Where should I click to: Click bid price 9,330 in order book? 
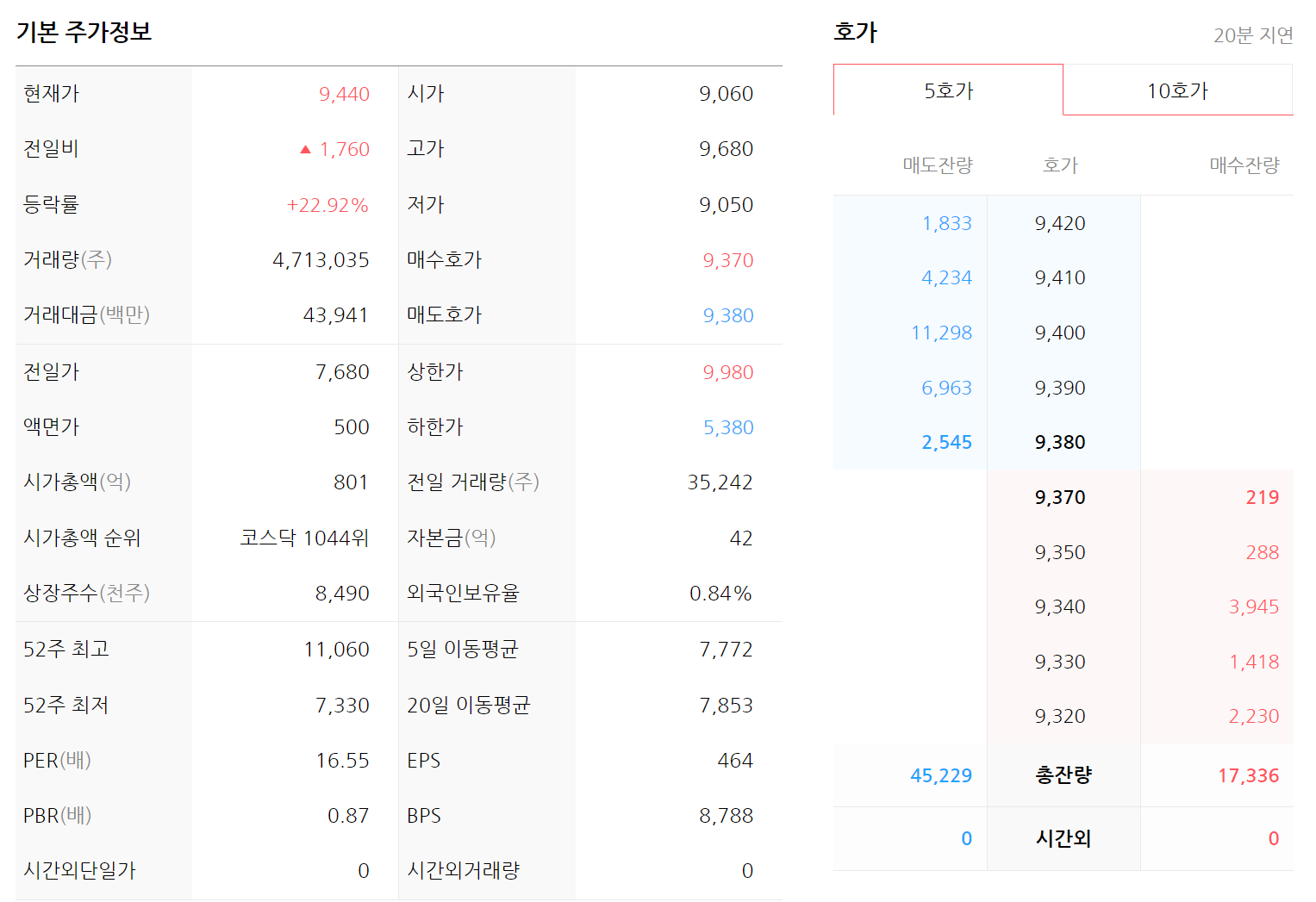[1060, 663]
